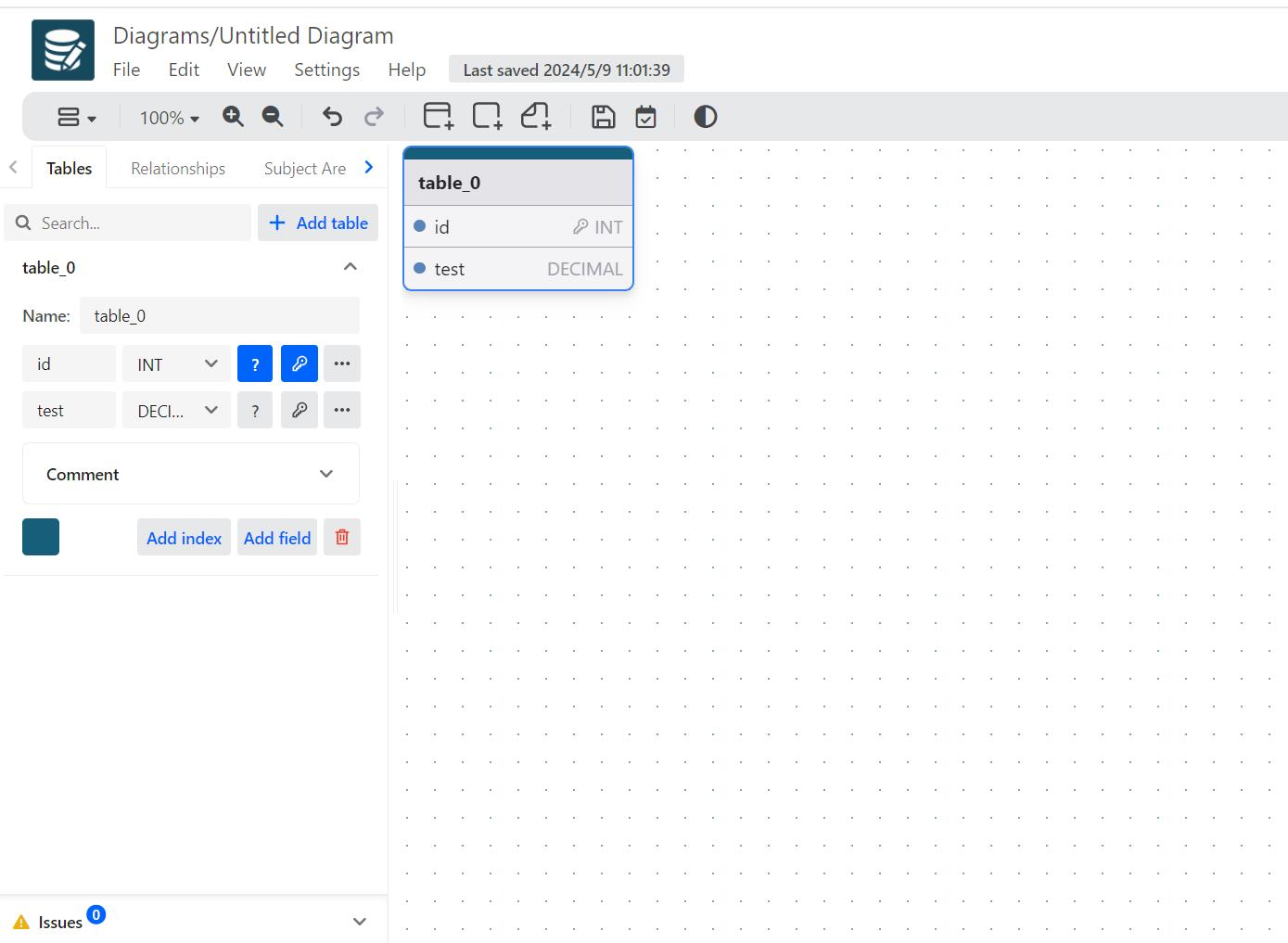Click the add subject area toolbar icon
Viewport: 1288px width, 943px height.
point(487,116)
